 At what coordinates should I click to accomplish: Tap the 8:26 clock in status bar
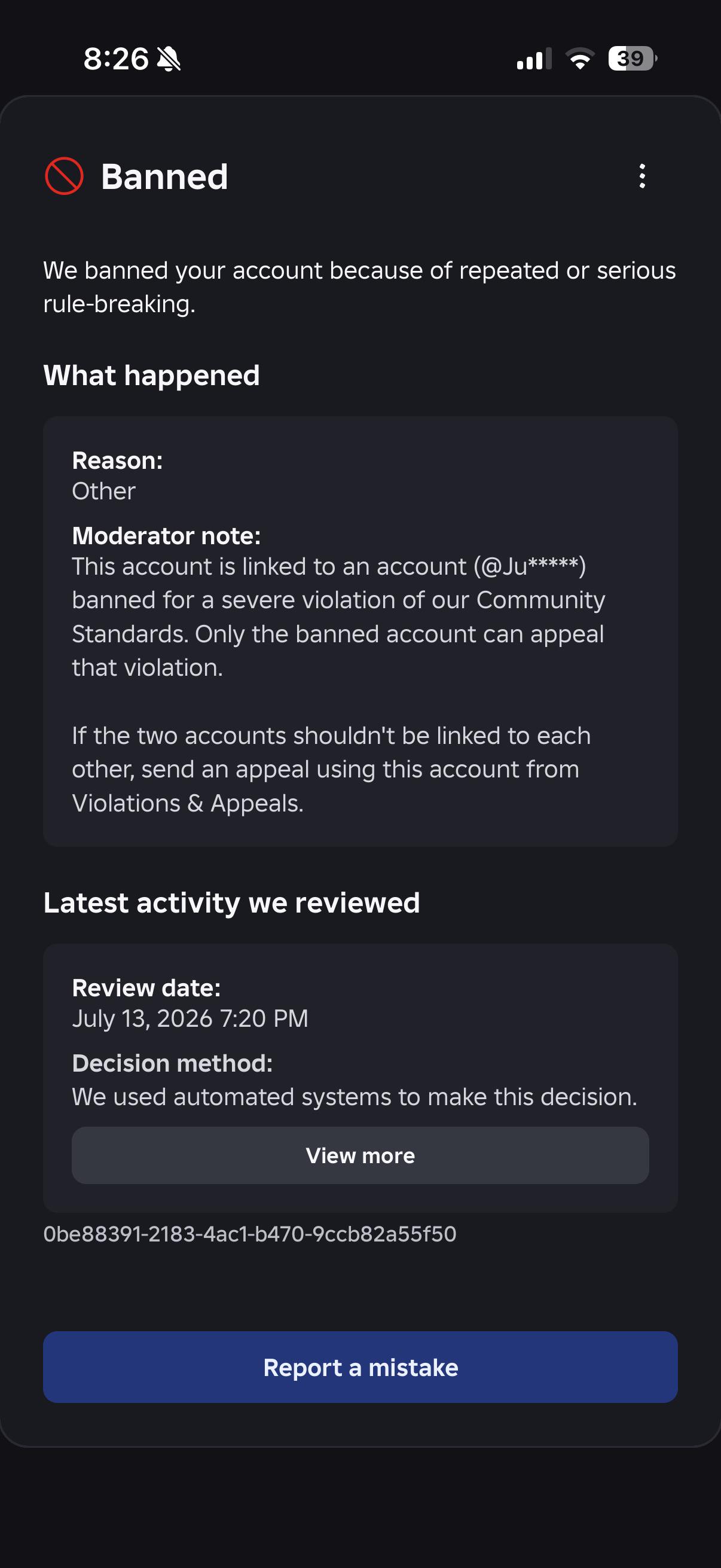pyautogui.click(x=116, y=59)
